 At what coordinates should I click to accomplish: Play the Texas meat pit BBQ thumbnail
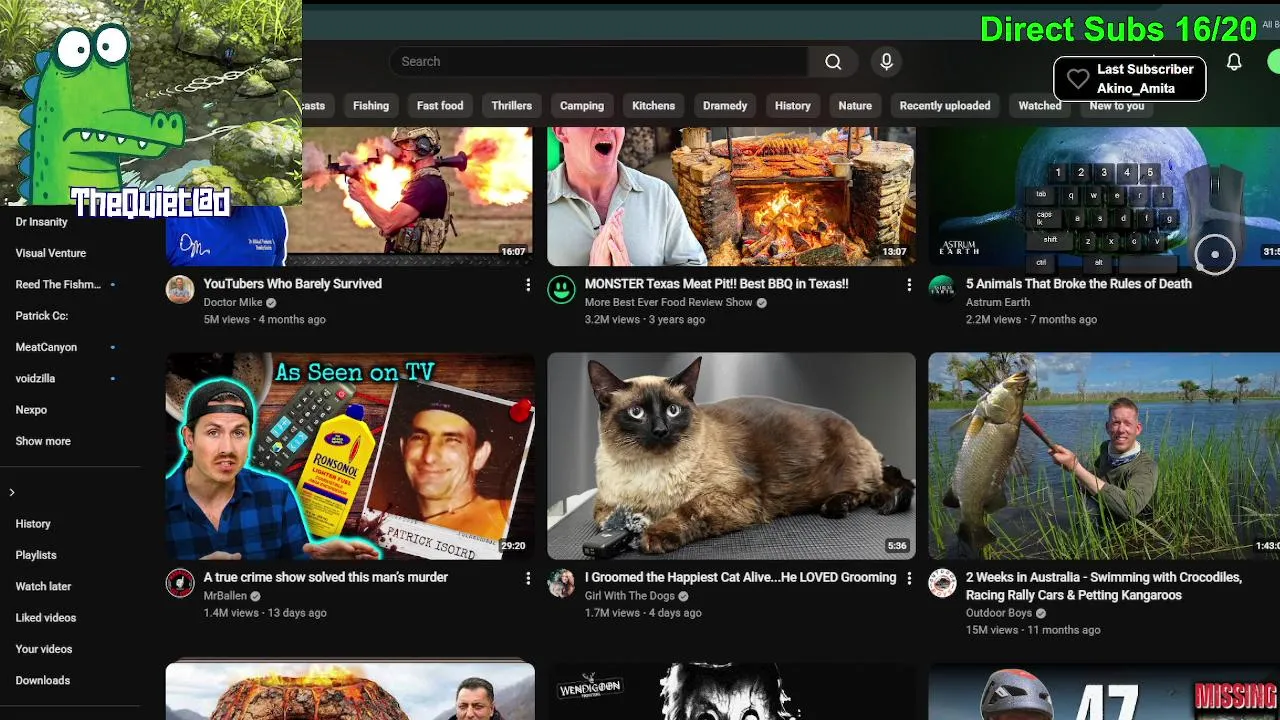point(731,196)
